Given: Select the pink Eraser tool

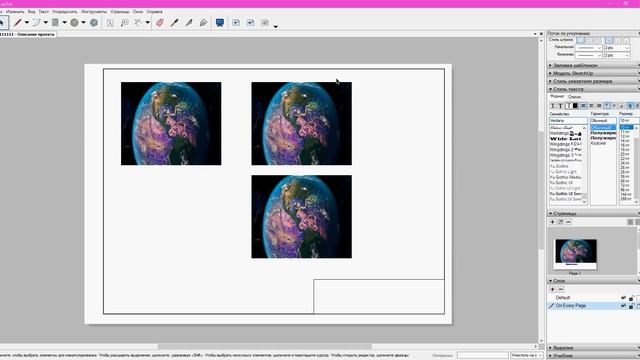Looking at the screenshot, I should [x=160, y=22].
